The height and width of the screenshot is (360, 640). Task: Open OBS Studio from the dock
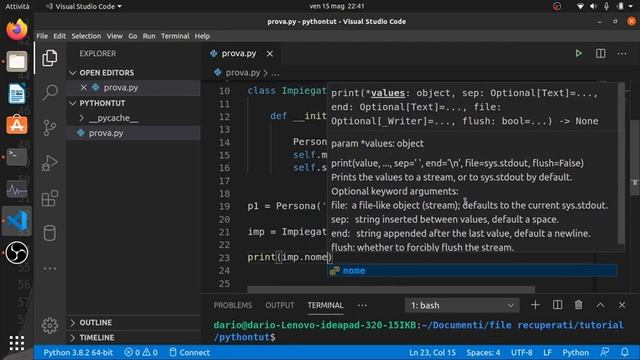point(17,253)
